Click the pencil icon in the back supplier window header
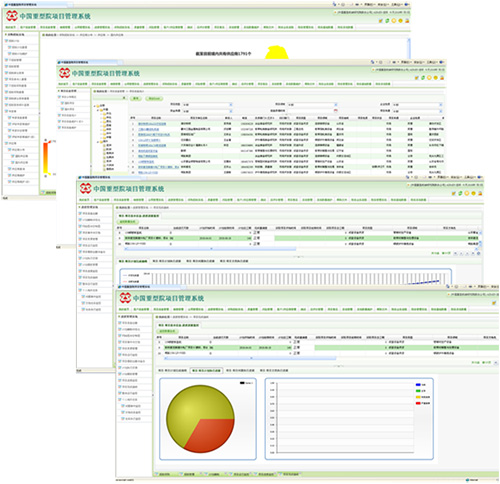The width and height of the screenshot is (500, 484). point(381,21)
